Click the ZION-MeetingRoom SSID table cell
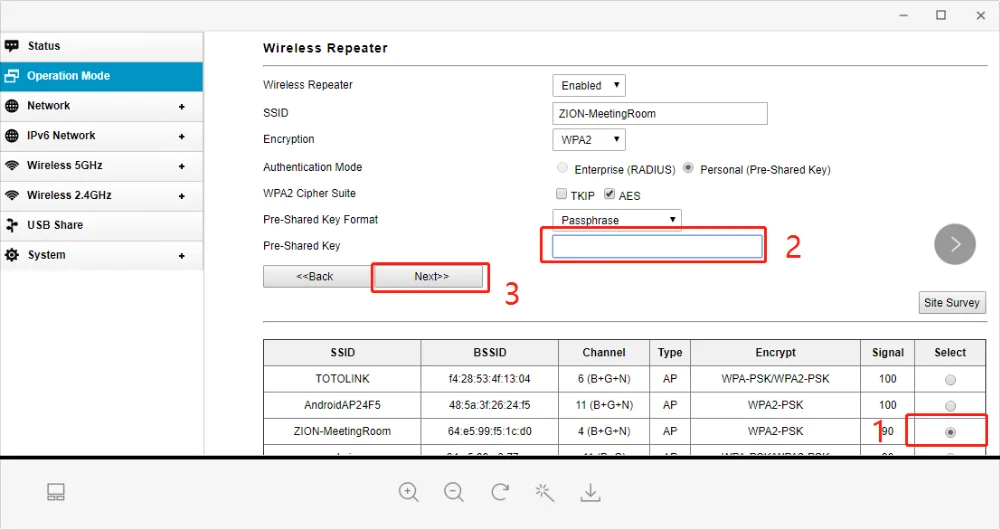Screen dimensions: 1000x530 342,431
